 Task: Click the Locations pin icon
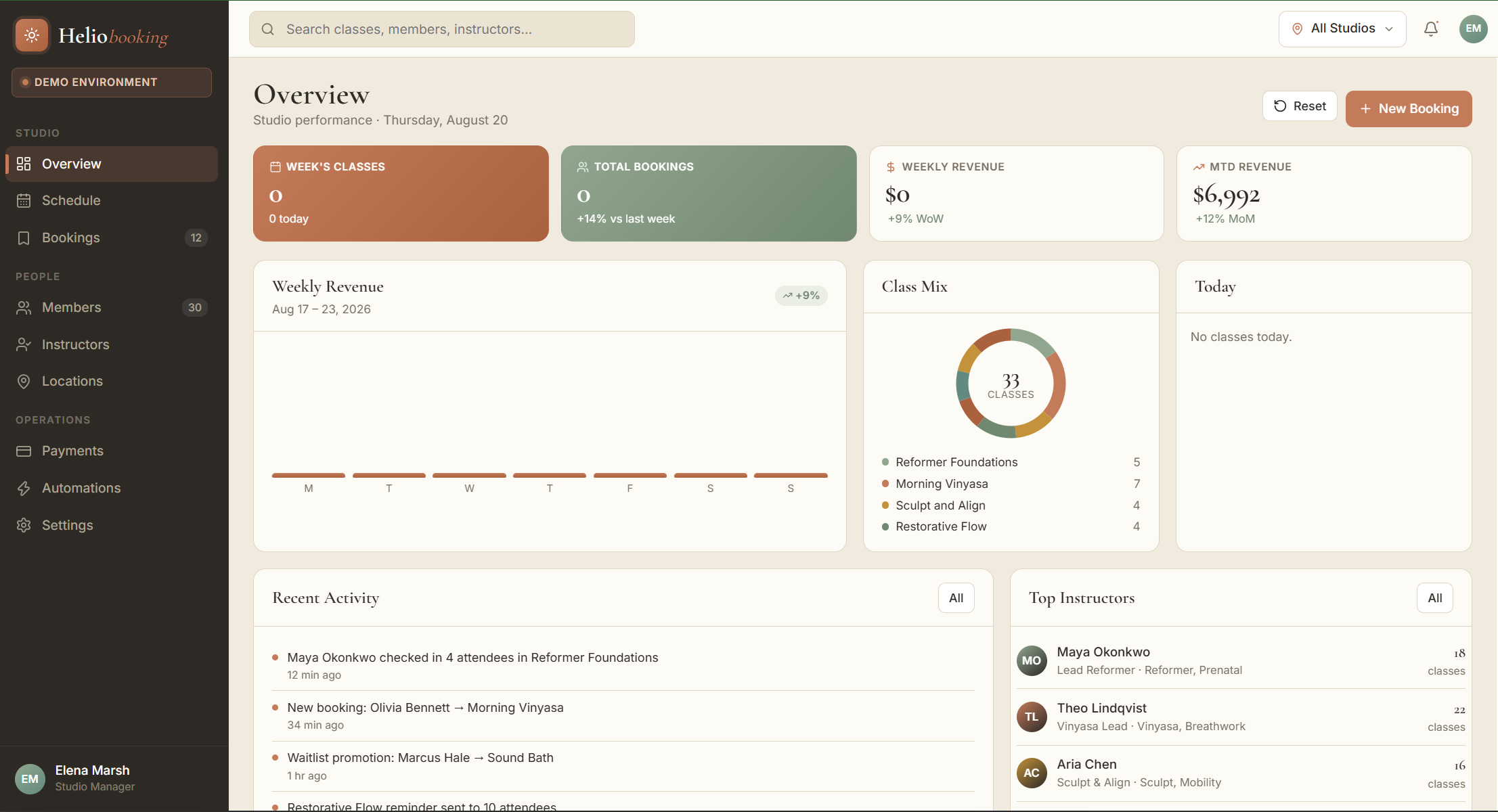click(24, 381)
